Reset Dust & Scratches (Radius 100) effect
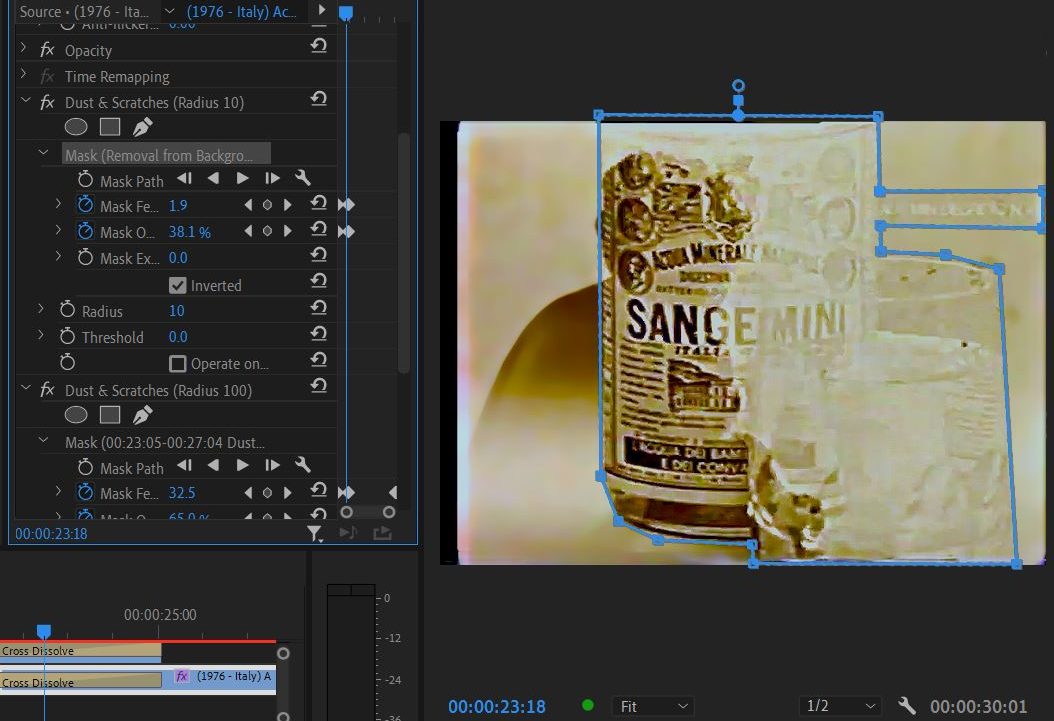This screenshot has height=721, width=1054. point(319,386)
